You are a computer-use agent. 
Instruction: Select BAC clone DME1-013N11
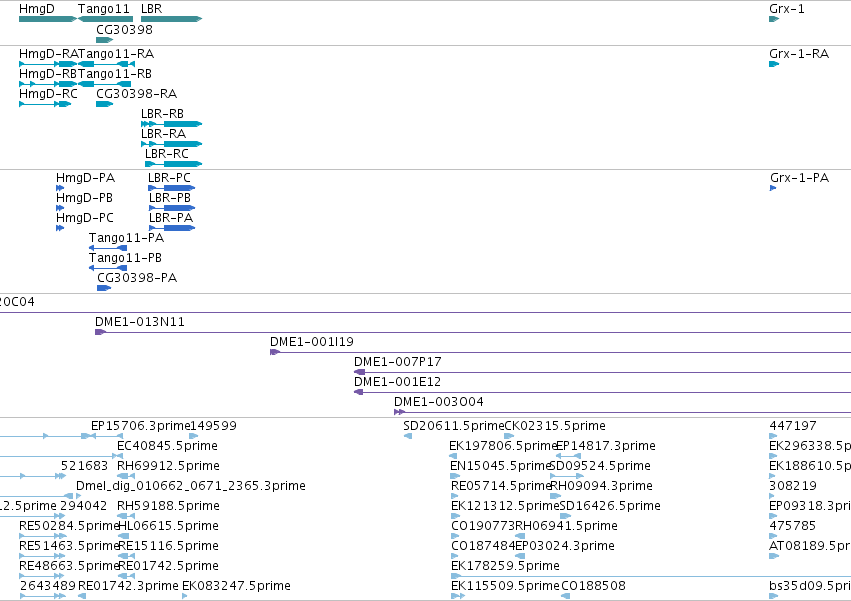139,322
